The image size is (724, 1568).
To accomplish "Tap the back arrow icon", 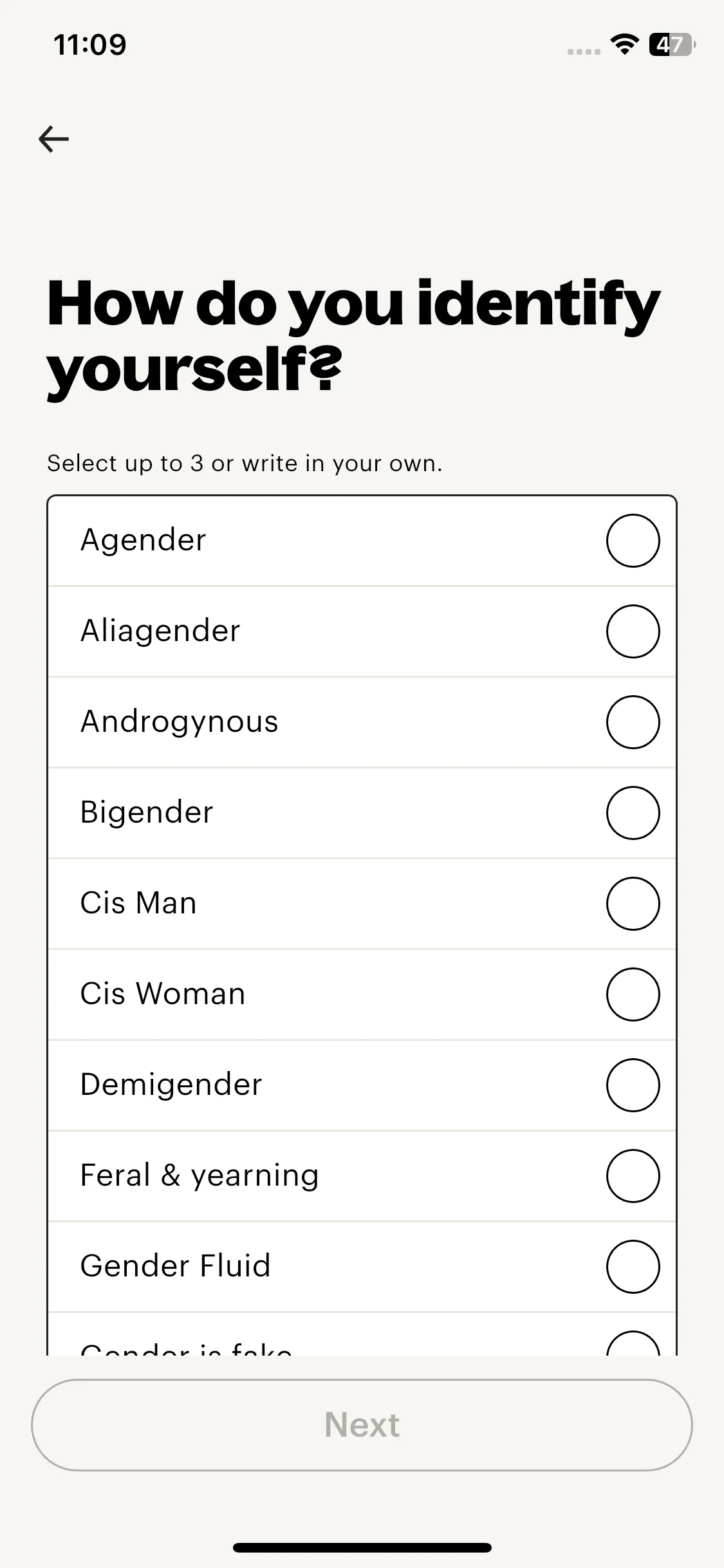I will pyautogui.click(x=54, y=139).
